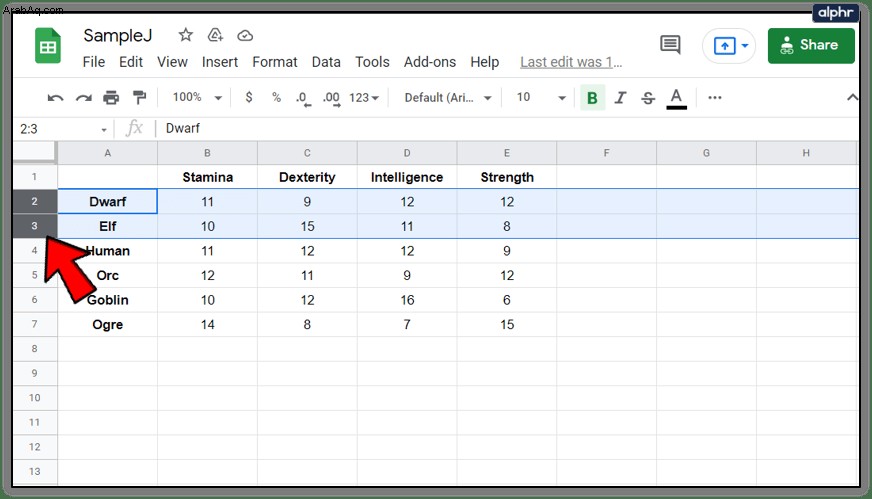The image size is (872, 499).
Task: Click the green Share button
Action: click(x=811, y=46)
